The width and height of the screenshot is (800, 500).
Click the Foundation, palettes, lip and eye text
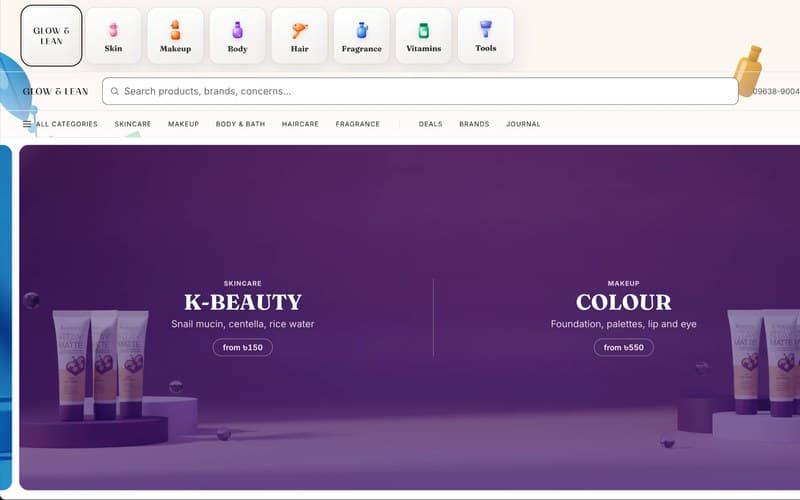623,324
